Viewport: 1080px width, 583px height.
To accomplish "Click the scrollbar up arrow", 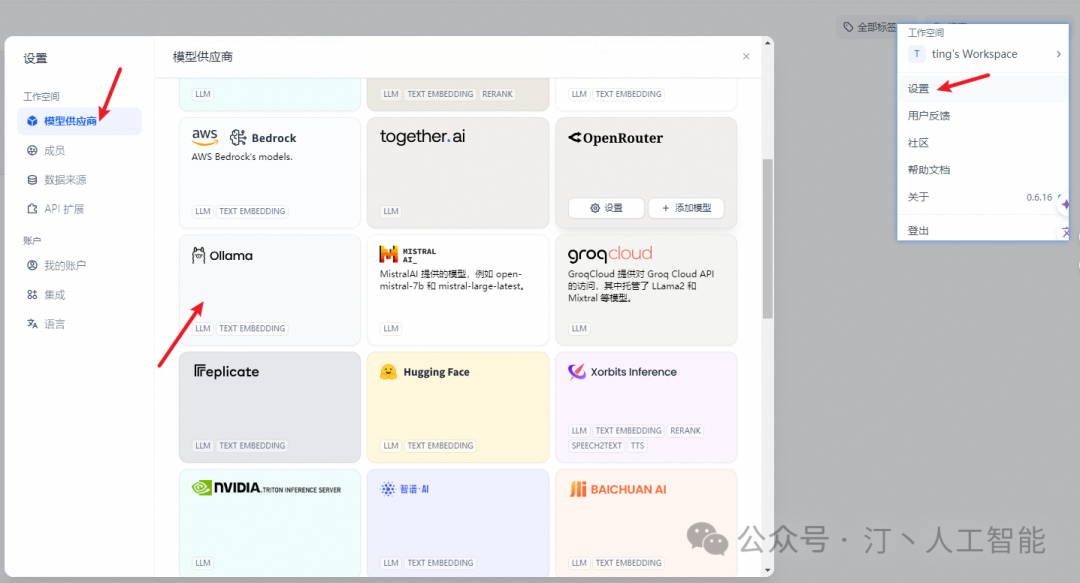I will (767, 43).
